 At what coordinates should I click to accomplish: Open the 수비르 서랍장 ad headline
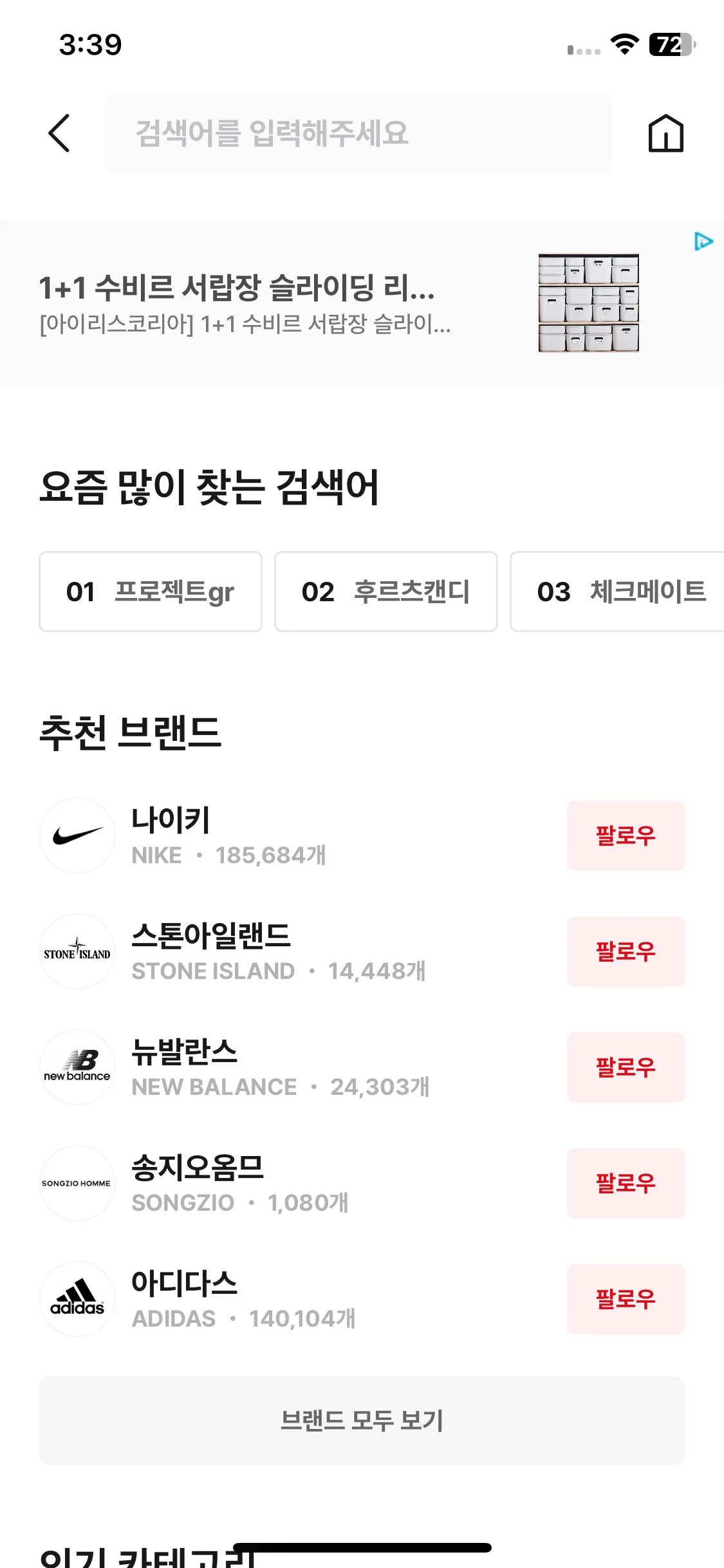(x=237, y=288)
